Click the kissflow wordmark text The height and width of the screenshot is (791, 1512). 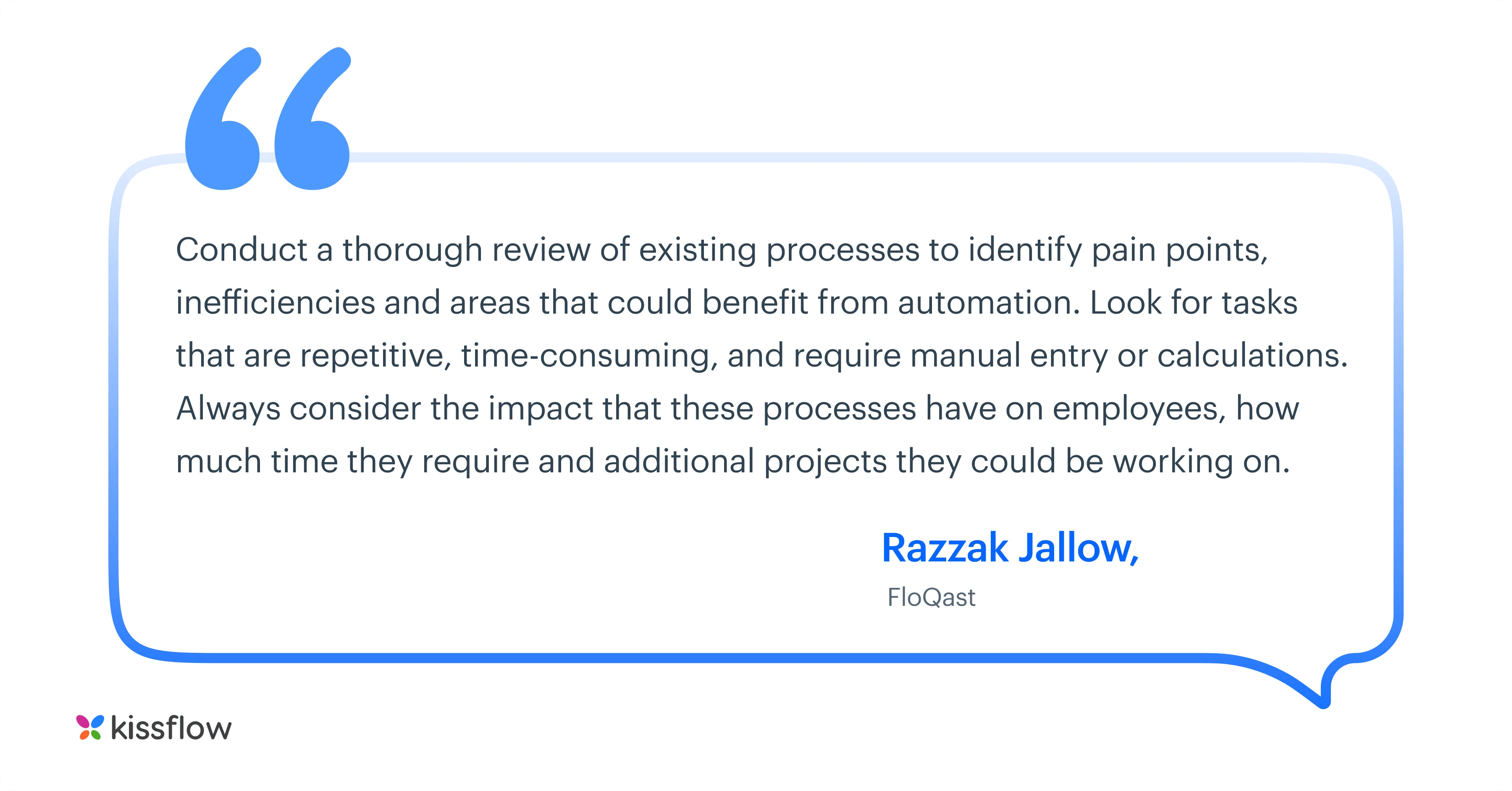click(171, 728)
